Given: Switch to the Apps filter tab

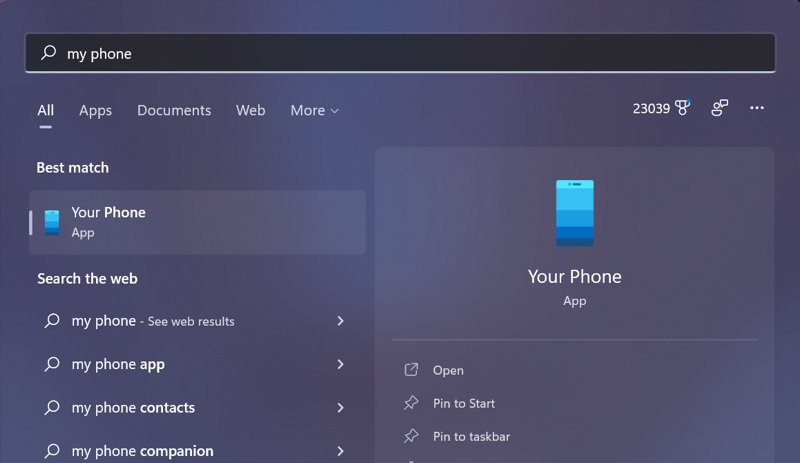Looking at the screenshot, I should point(95,110).
